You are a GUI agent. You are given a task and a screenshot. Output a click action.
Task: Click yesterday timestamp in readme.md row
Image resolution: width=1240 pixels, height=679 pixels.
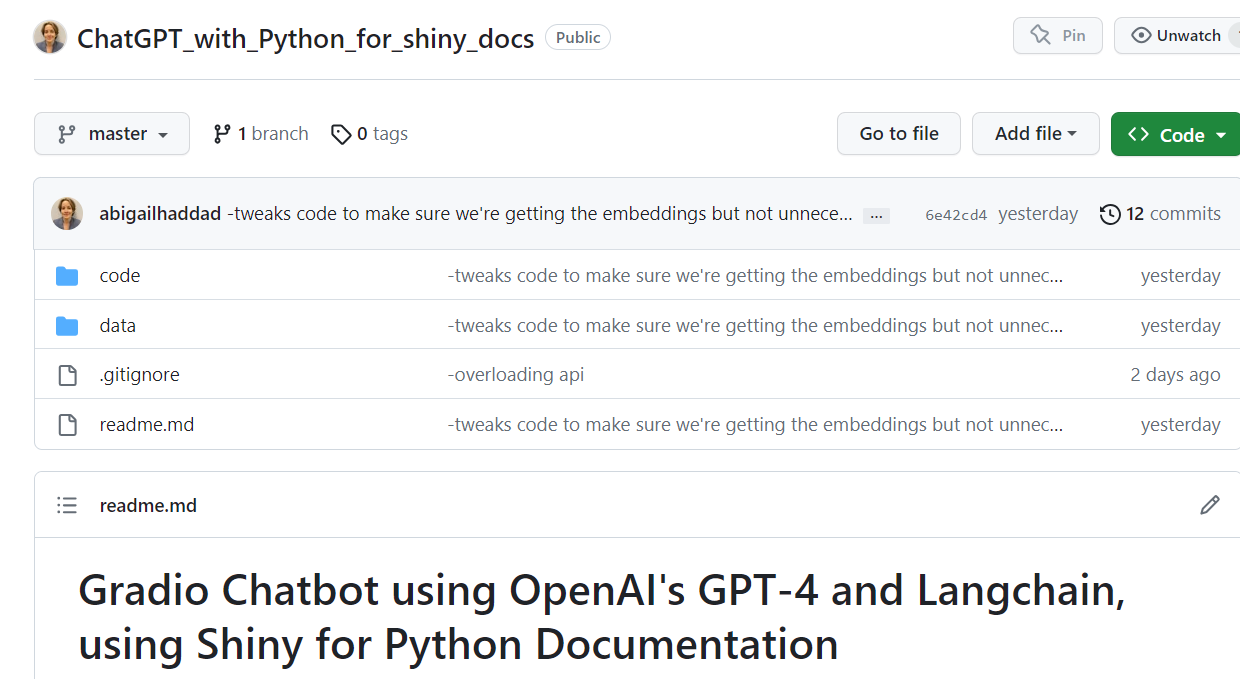(1180, 425)
